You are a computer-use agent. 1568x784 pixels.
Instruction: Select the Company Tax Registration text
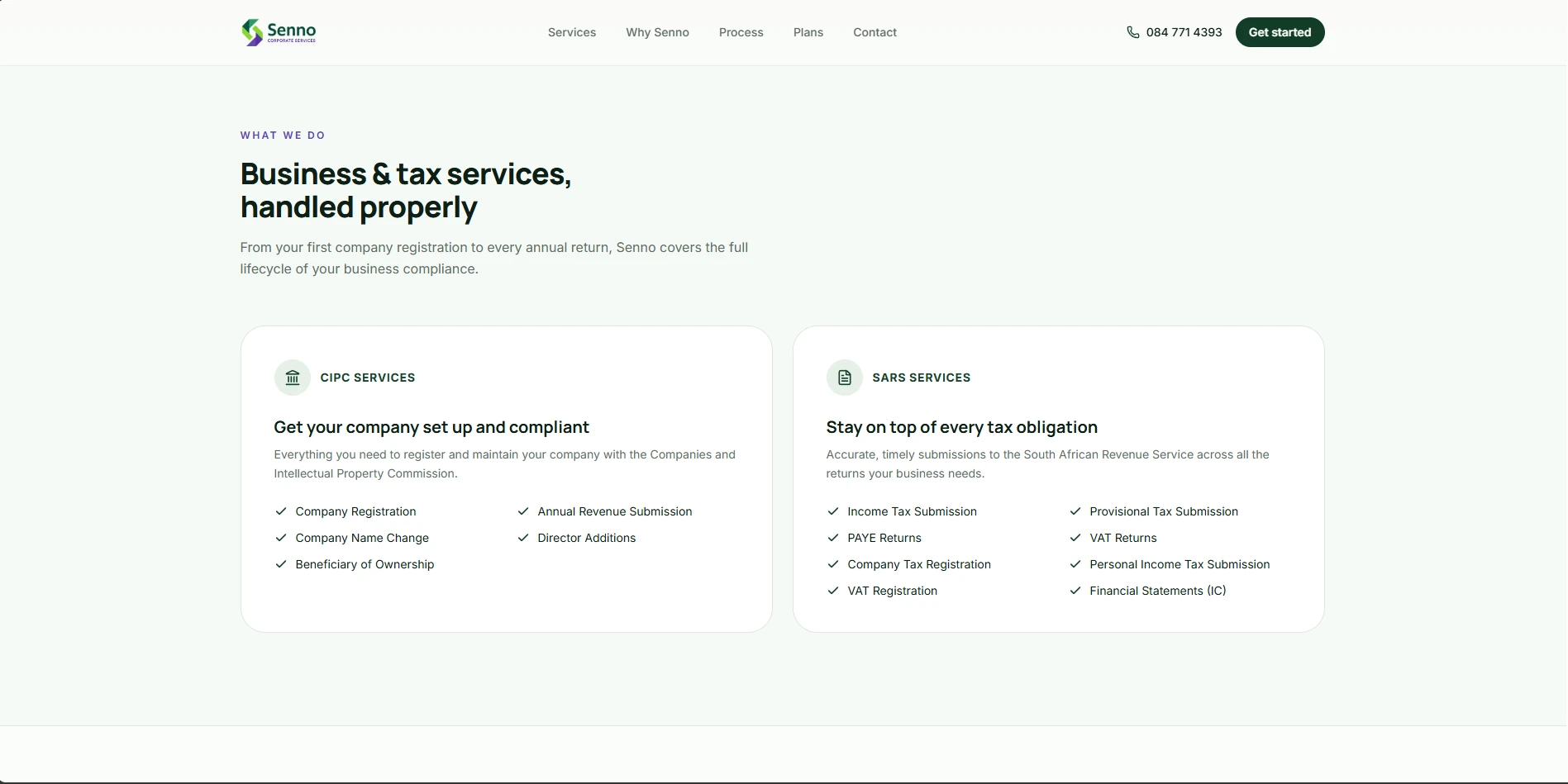[919, 564]
